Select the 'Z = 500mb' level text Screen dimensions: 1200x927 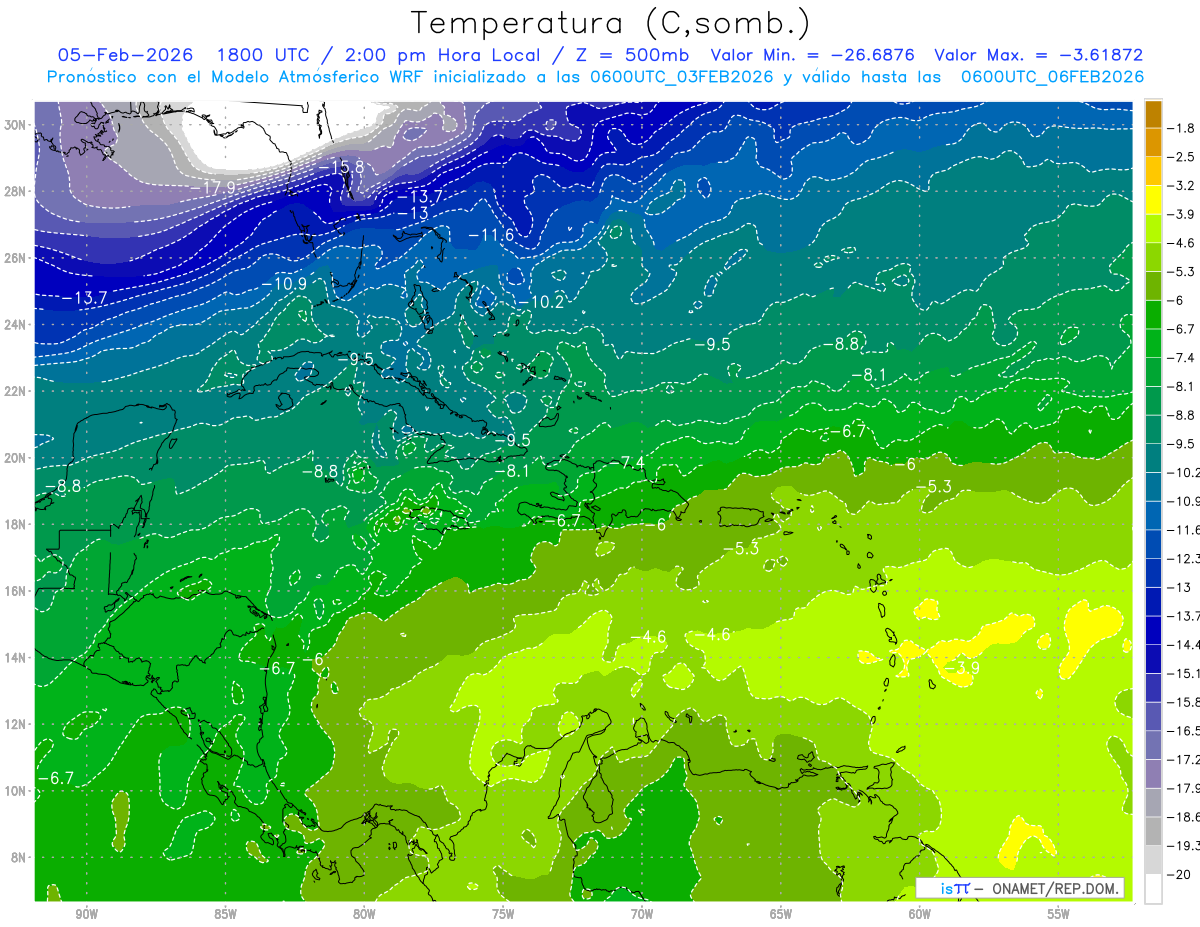(627, 55)
